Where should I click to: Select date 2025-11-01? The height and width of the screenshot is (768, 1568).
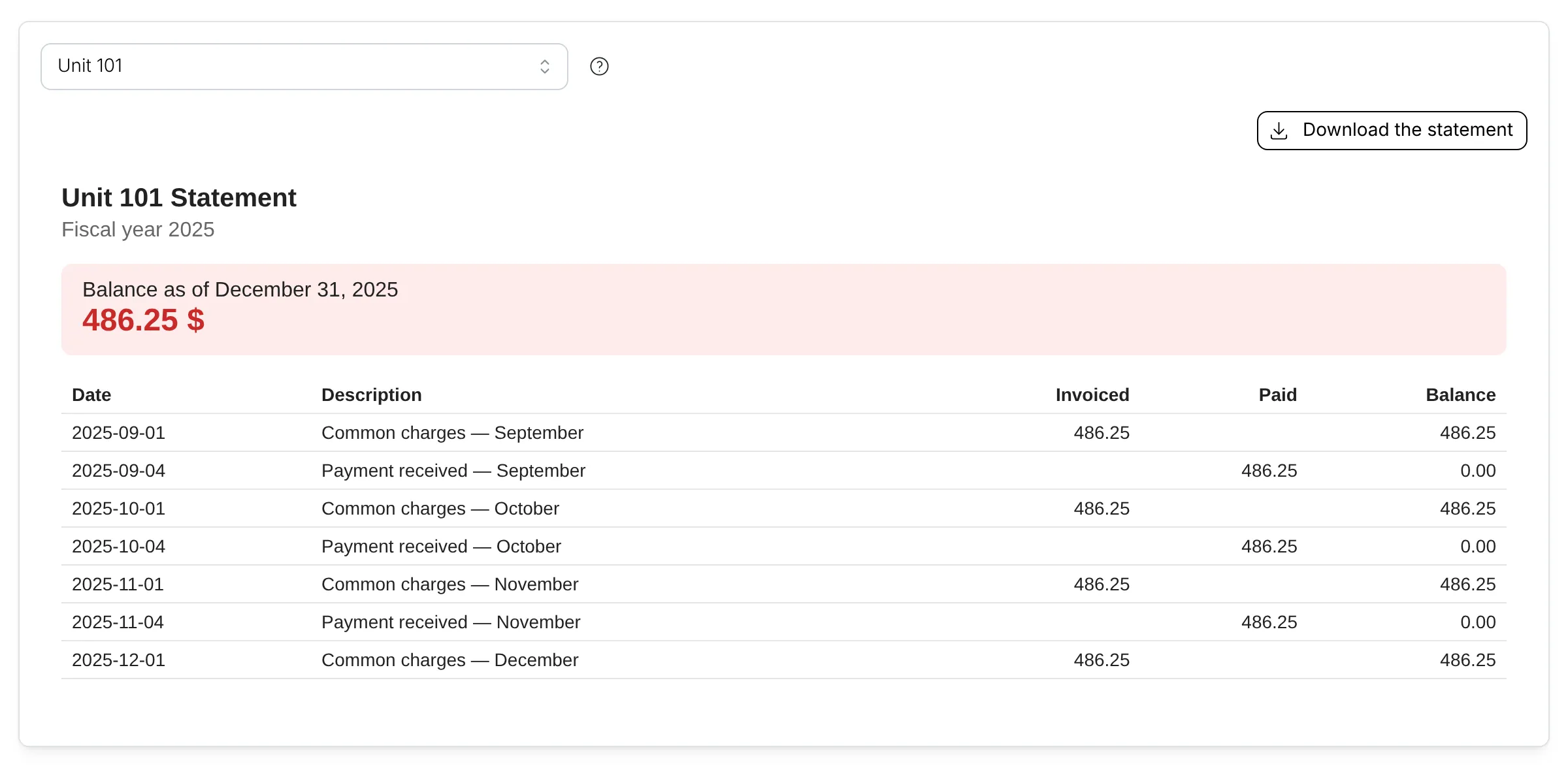tap(118, 584)
